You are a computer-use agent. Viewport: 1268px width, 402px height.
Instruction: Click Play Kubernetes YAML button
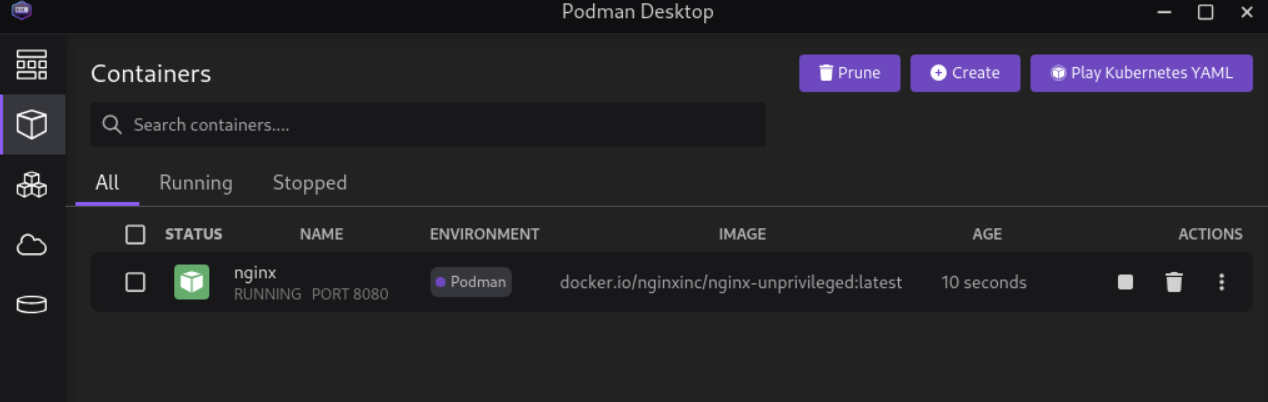click(1141, 73)
